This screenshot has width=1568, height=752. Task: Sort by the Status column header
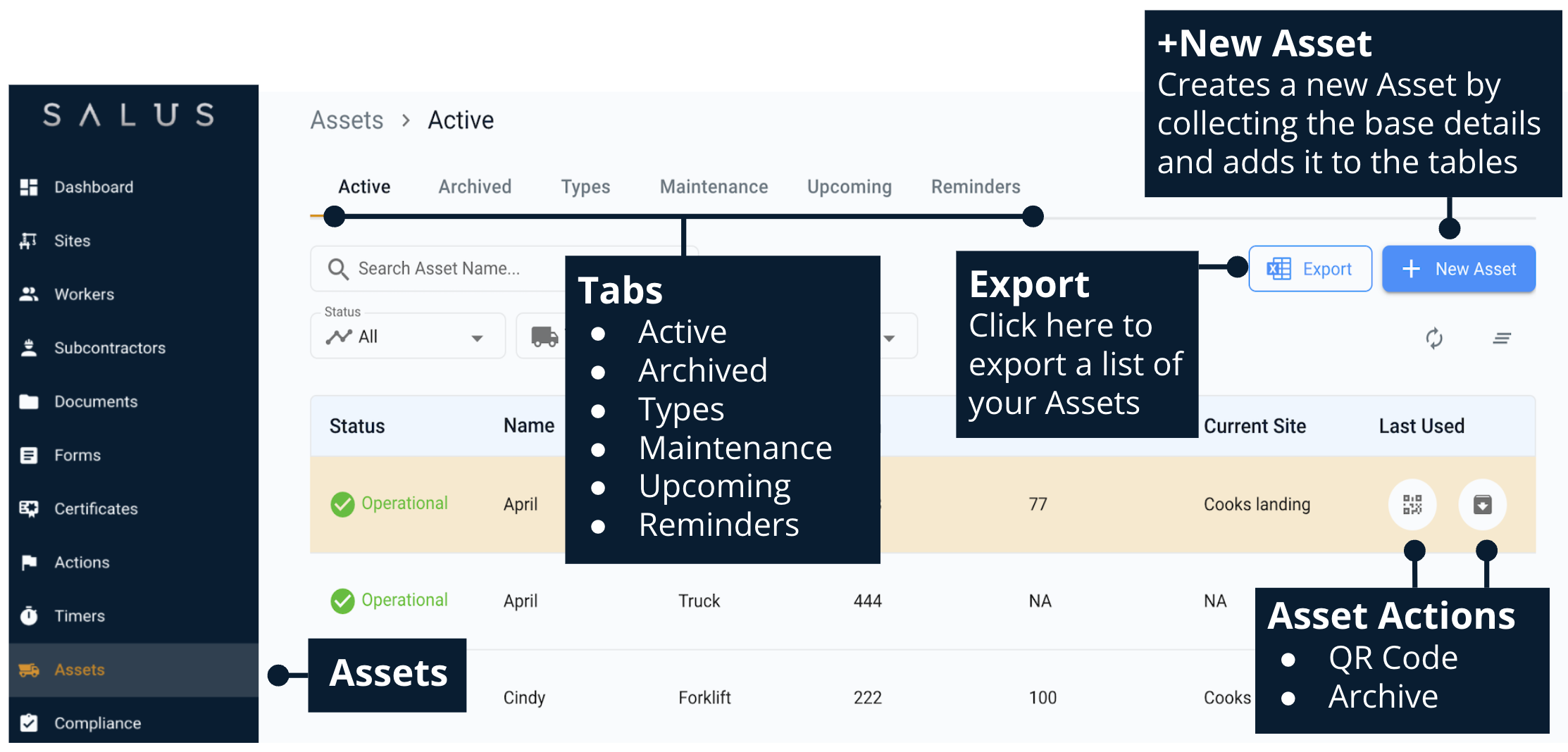pos(357,426)
